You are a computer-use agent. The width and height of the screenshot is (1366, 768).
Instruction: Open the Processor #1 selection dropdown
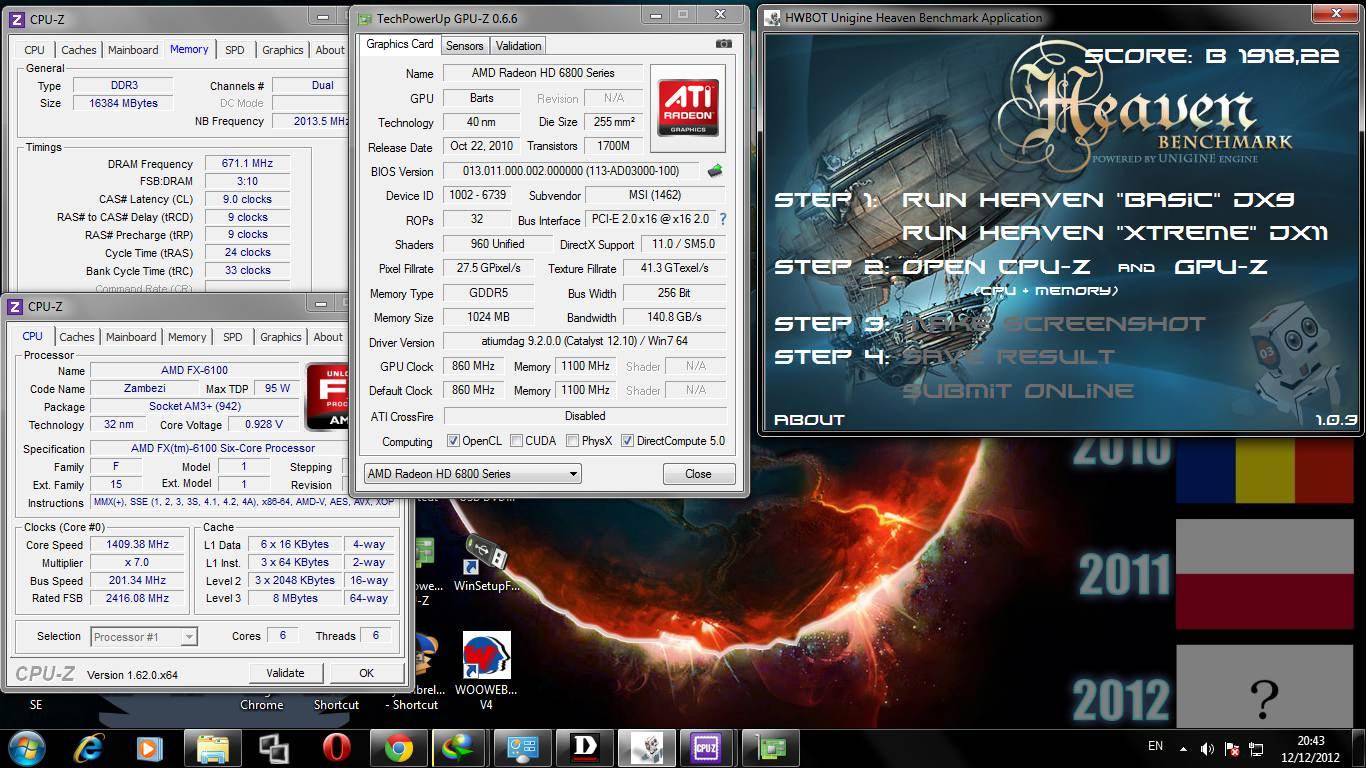(x=144, y=637)
